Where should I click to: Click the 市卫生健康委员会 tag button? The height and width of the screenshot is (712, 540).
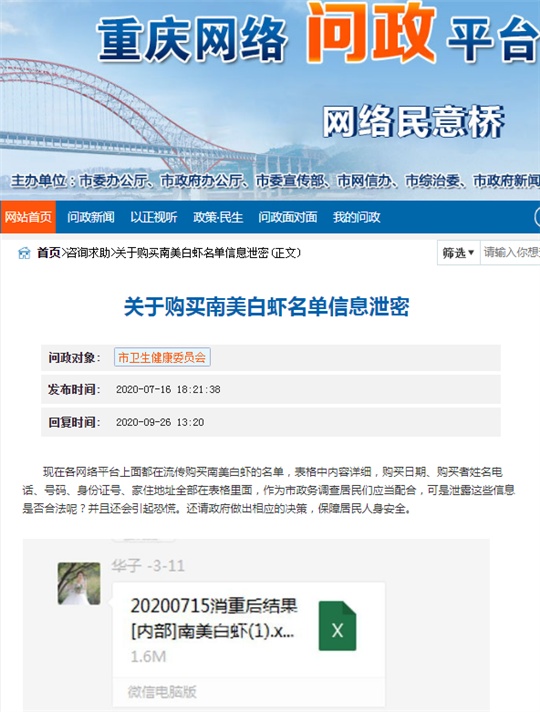point(162,357)
